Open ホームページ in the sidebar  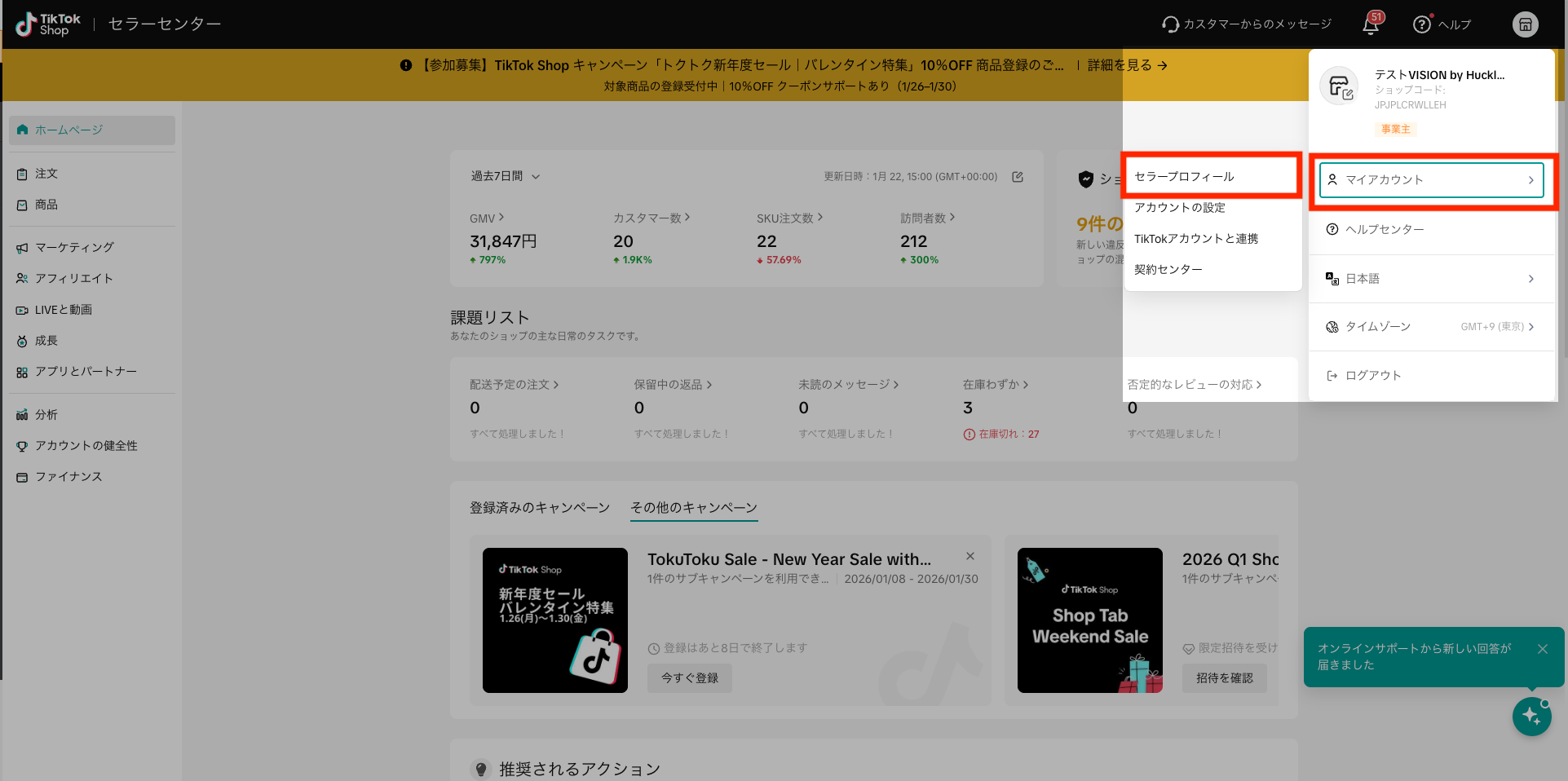click(92, 130)
